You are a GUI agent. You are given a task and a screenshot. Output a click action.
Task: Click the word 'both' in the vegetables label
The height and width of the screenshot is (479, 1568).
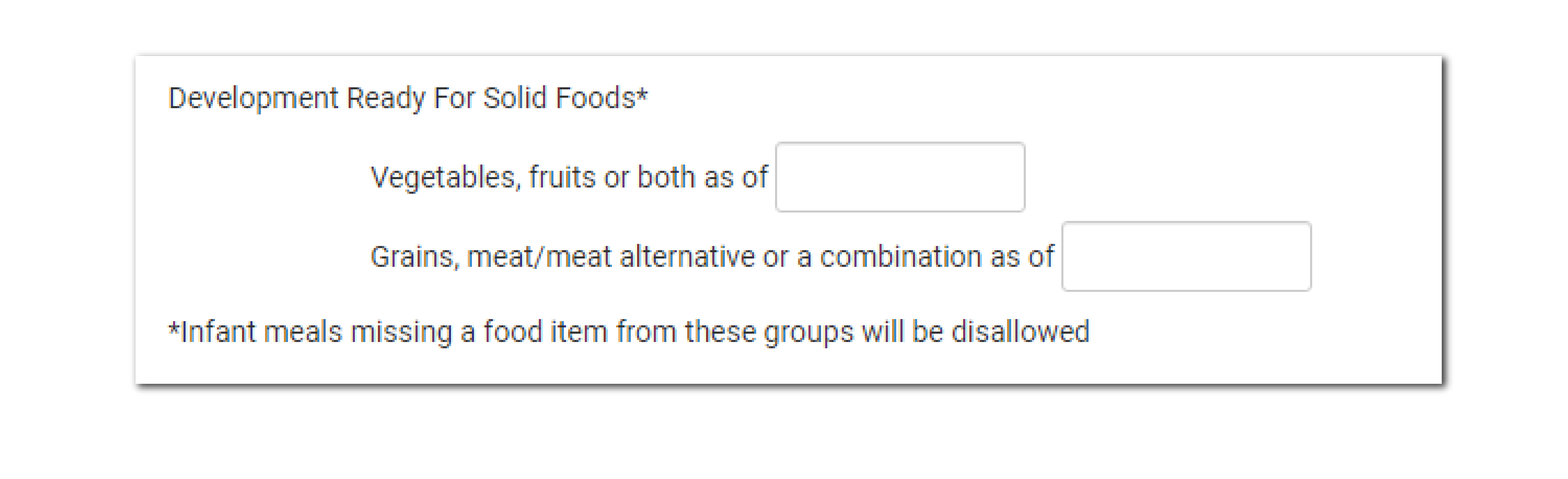coord(666,177)
